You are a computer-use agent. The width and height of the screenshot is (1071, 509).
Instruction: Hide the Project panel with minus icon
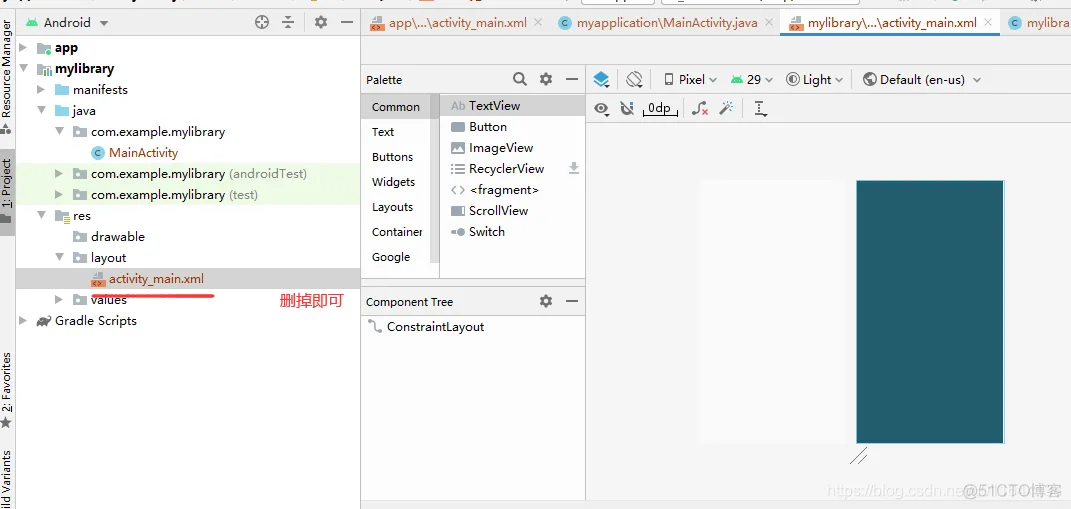(347, 23)
